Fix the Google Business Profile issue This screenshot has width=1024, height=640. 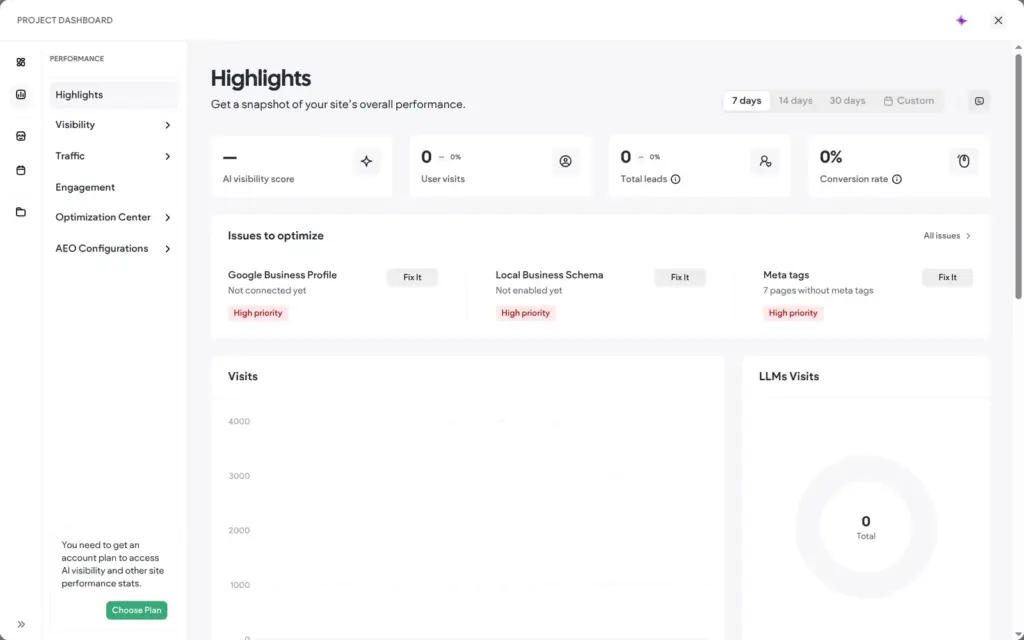pyautogui.click(x=412, y=278)
